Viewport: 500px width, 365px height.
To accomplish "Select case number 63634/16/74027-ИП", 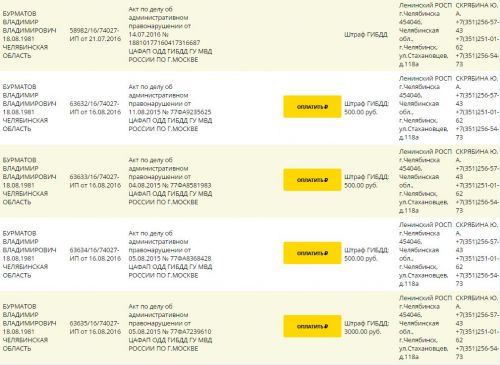I will (95, 254).
